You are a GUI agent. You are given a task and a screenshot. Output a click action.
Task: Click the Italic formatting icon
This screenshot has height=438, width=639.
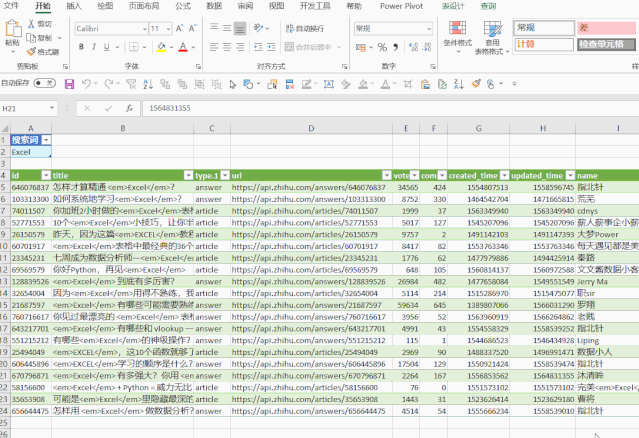[x=94, y=47]
